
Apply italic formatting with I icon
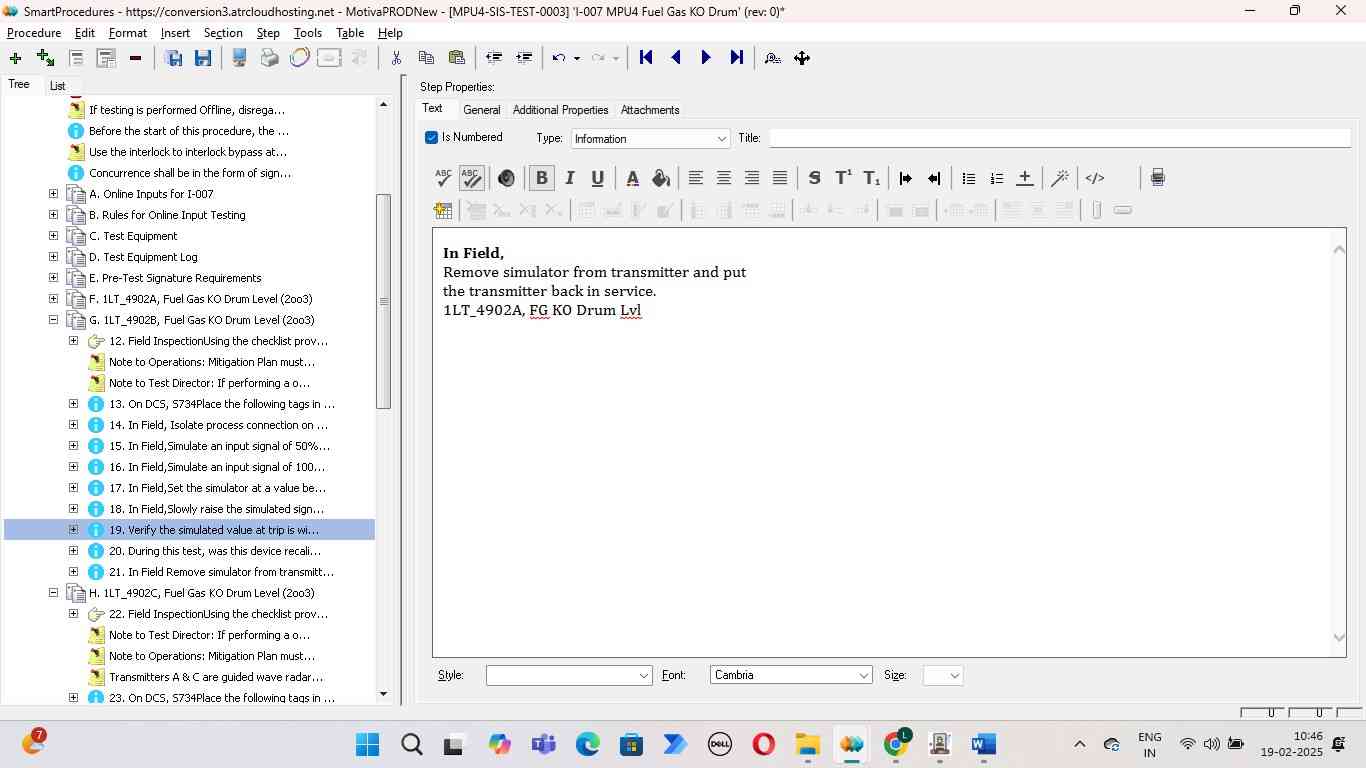pos(570,178)
